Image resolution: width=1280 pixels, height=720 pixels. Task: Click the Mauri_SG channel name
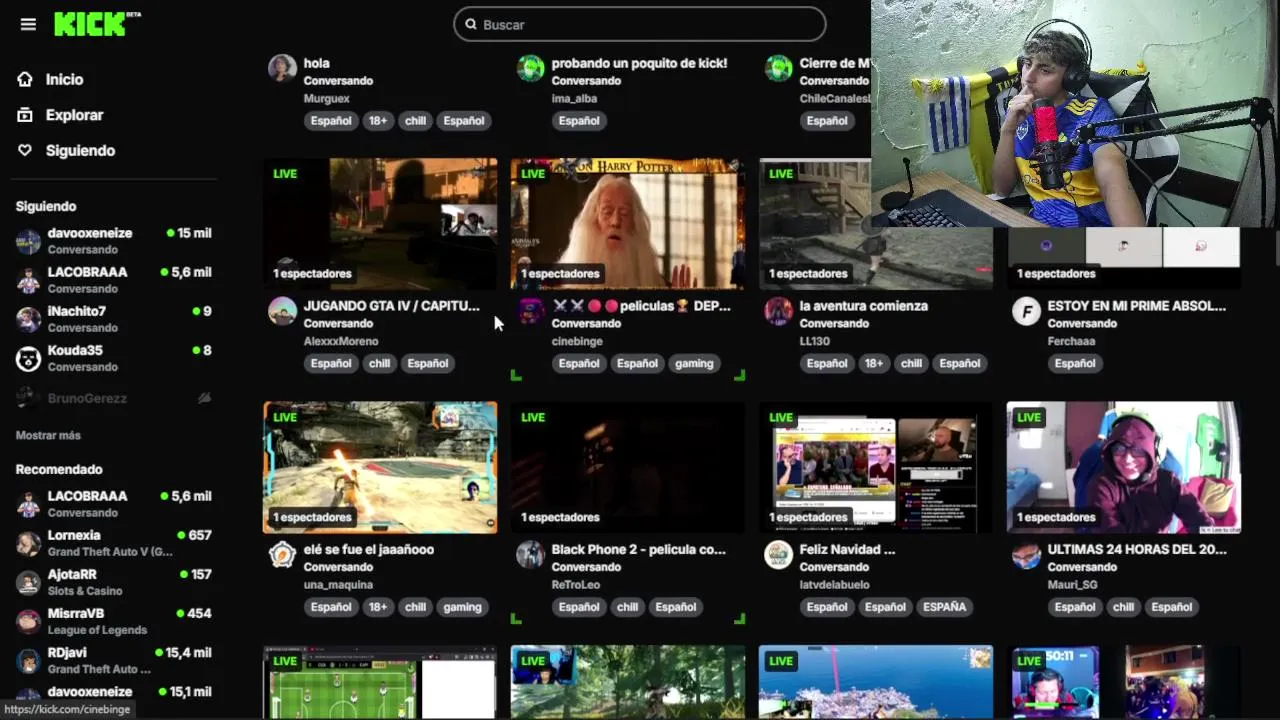coord(1072,585)
